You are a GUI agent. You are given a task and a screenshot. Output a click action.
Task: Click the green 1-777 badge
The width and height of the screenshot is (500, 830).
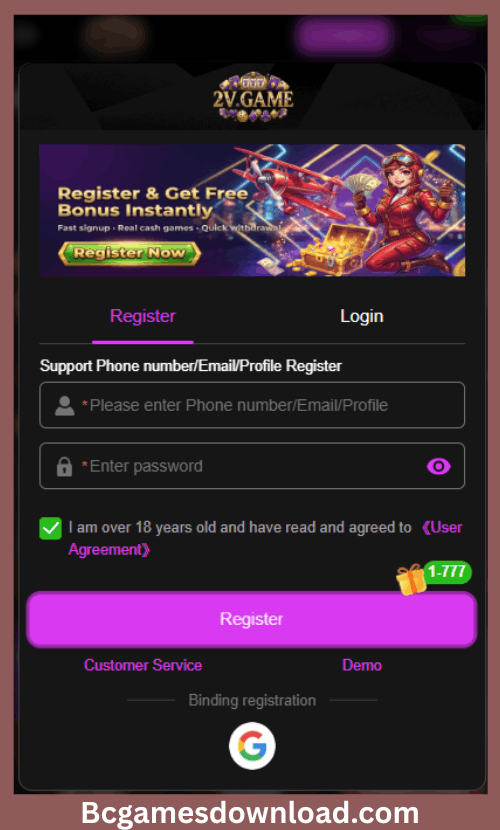tap(447, 572)
